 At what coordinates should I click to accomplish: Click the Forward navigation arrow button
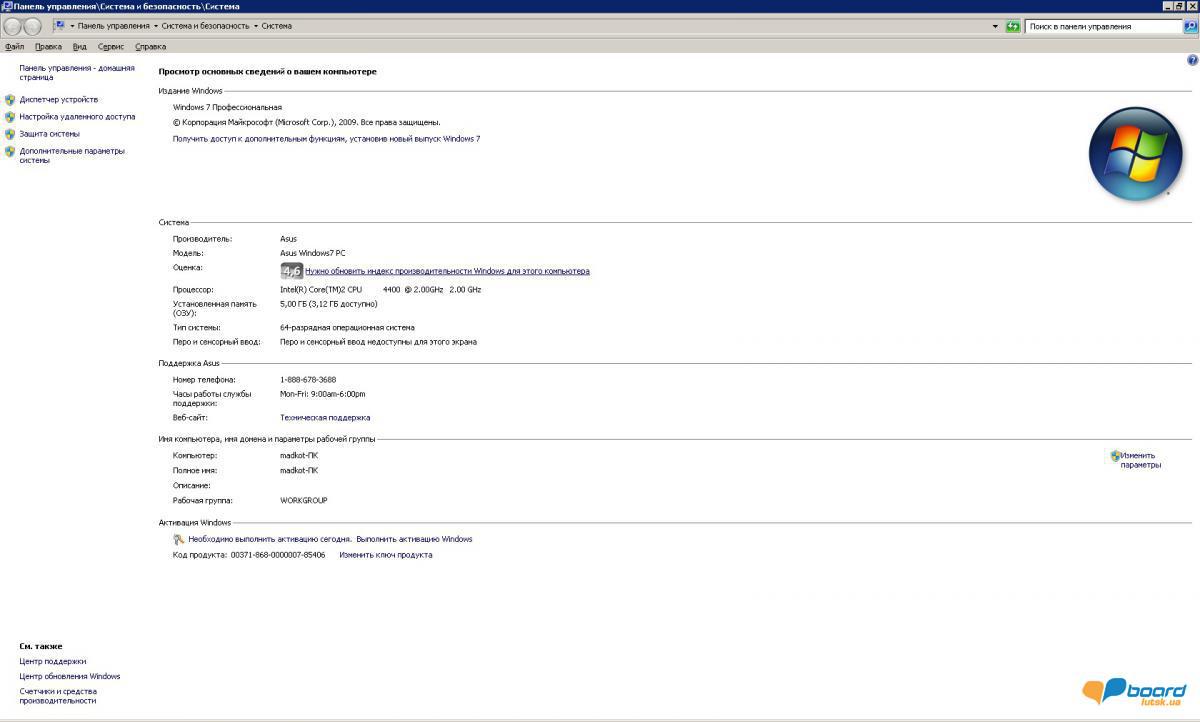32,27
